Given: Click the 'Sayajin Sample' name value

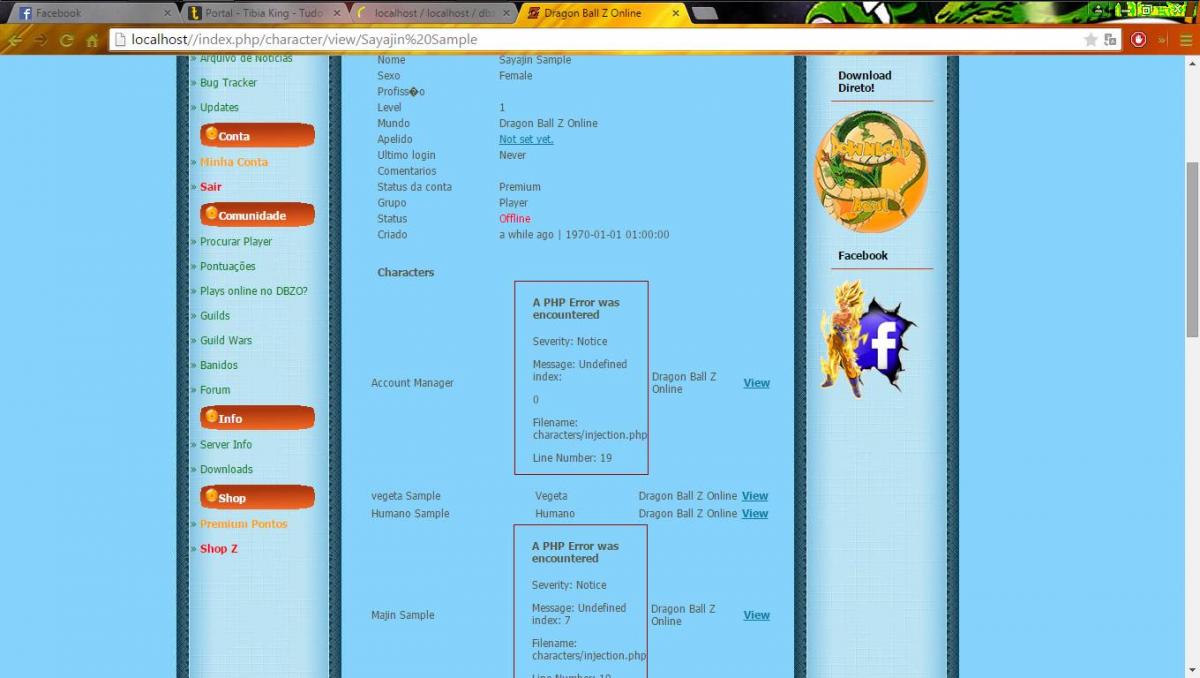Looking at the screenshot, I should click(x=535, y=60).
